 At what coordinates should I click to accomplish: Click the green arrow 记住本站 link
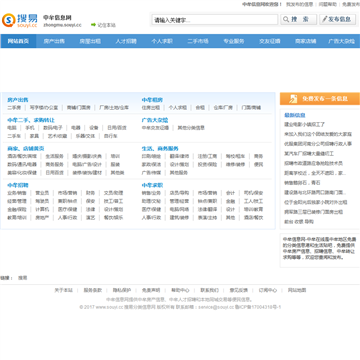click(103, 25)
